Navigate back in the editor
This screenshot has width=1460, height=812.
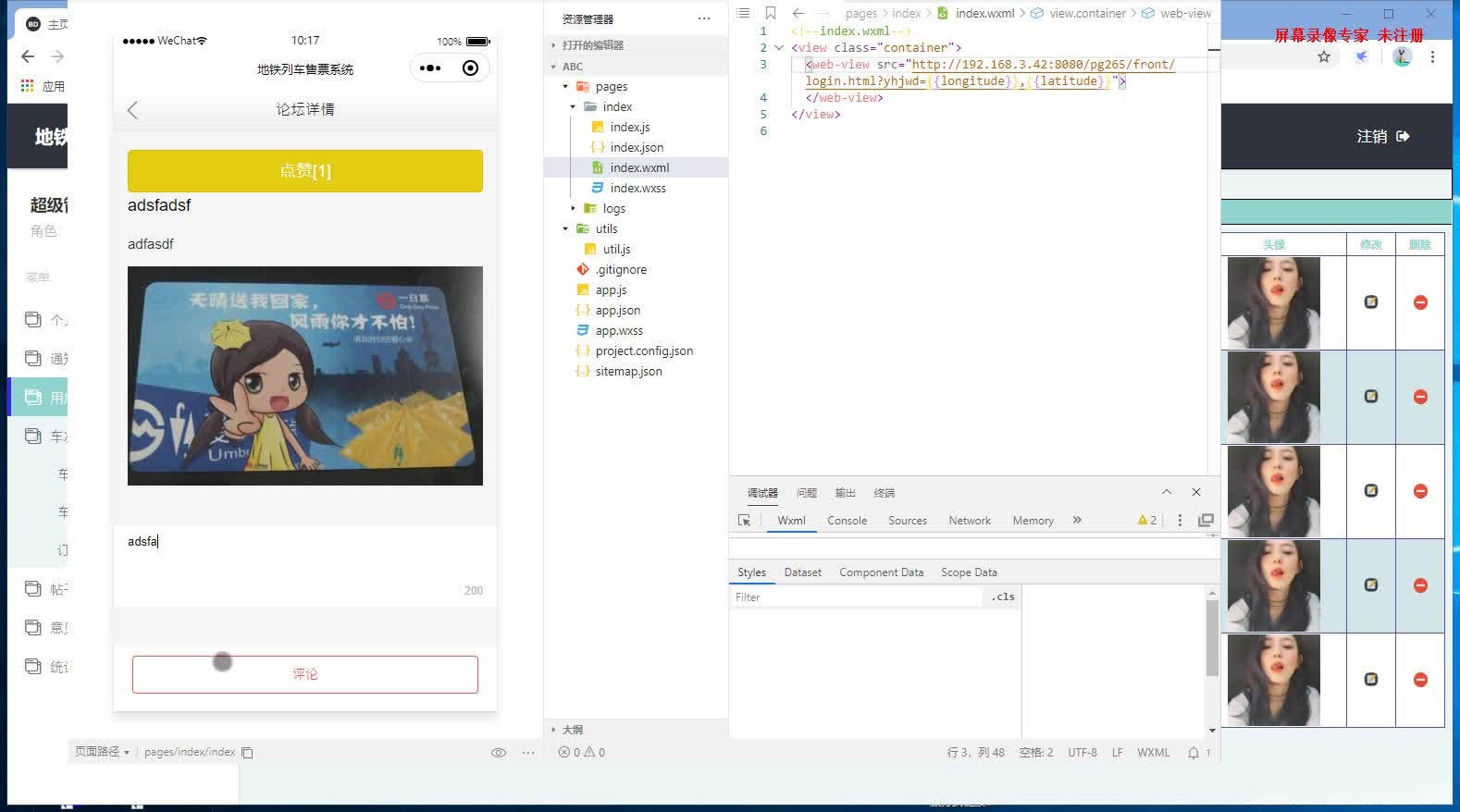pos(798,13)
